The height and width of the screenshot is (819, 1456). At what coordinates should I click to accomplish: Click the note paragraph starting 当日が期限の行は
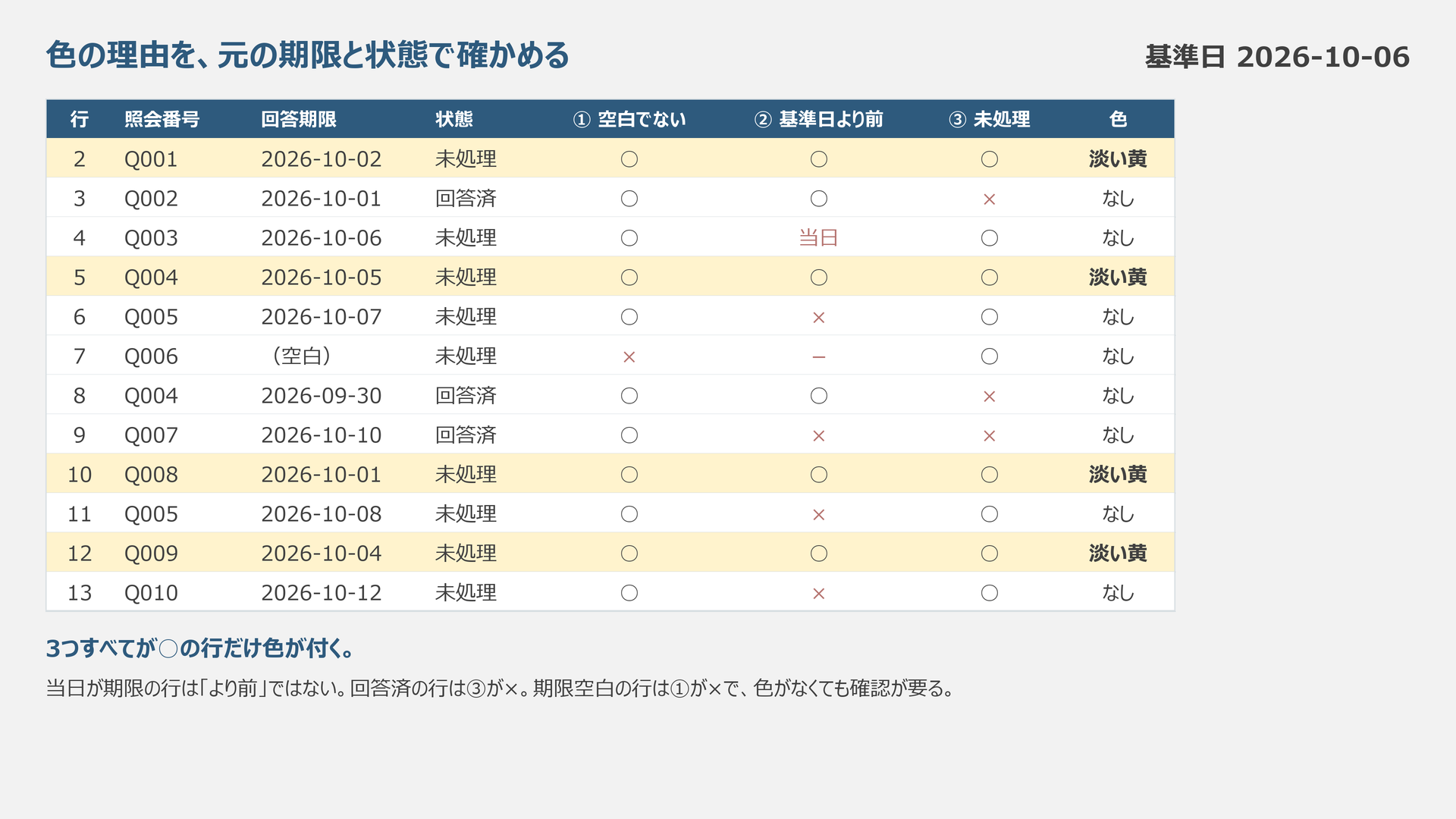[x=500, y=689]
